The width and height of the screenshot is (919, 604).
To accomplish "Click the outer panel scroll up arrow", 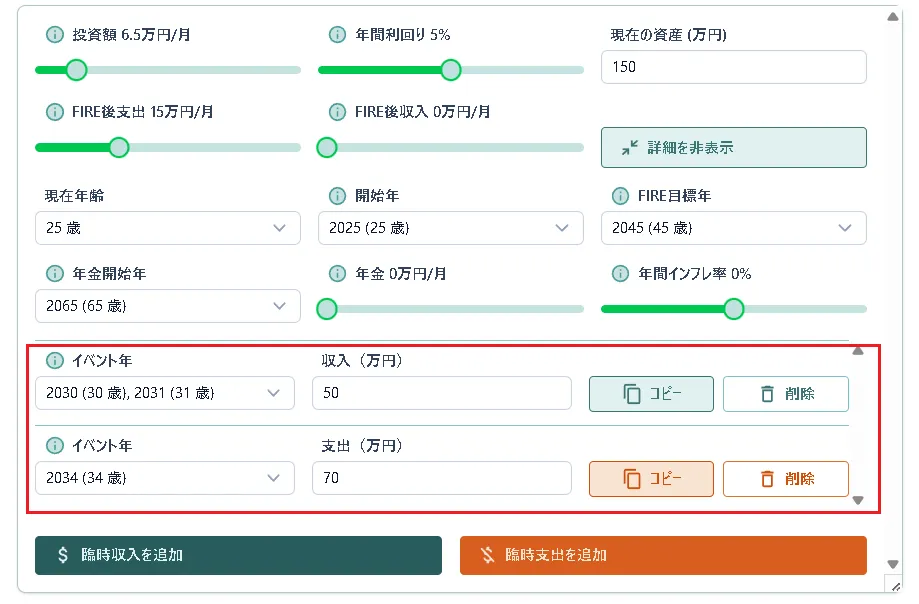I will coord(893,17).
